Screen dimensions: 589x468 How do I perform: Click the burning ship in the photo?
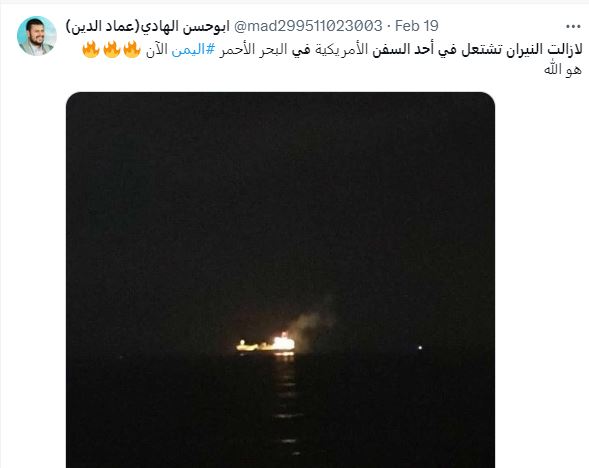pyautogui.click(x=266, y=344)
